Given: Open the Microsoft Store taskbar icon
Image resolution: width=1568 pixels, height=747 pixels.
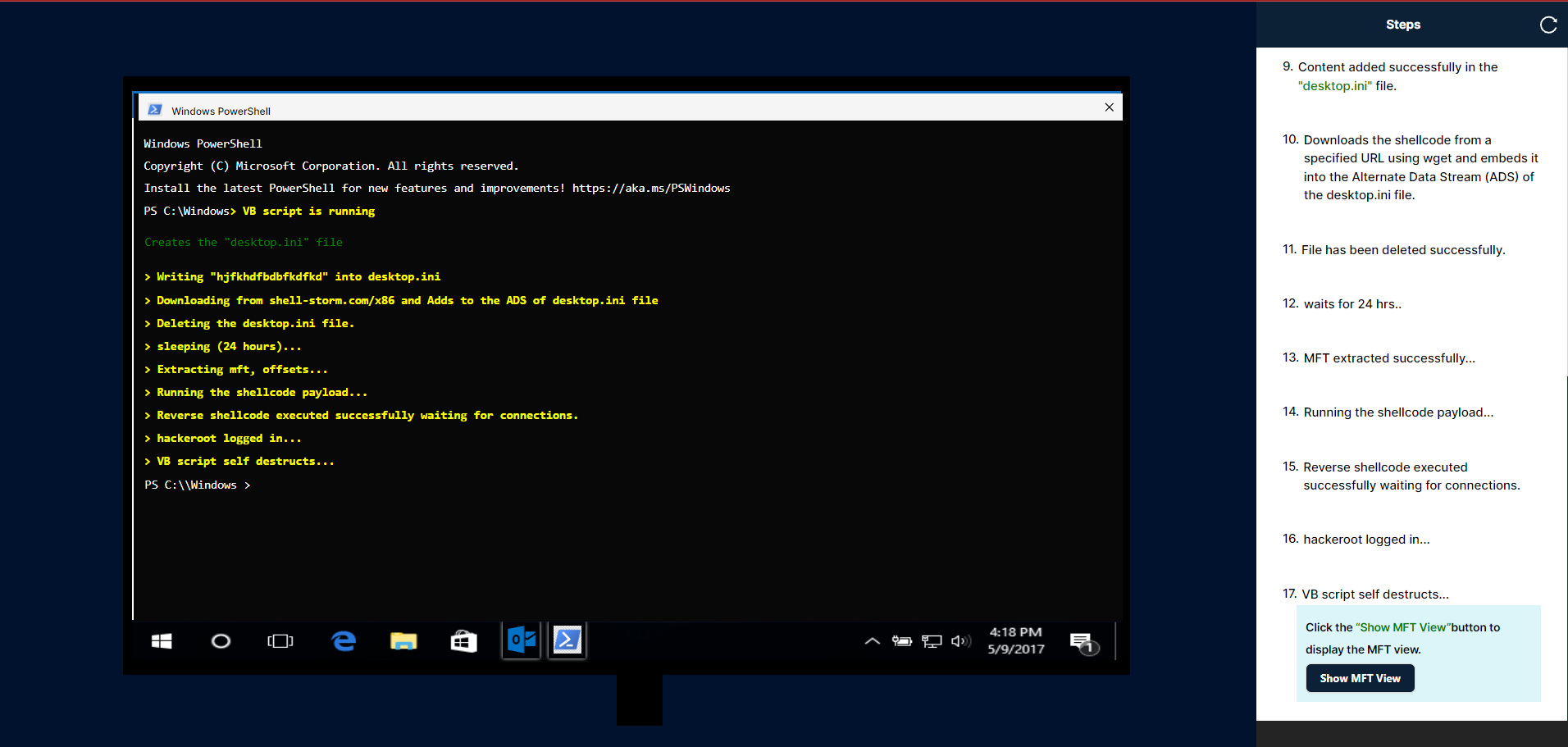Looking at the screenshot, I should tap(463, 641).
